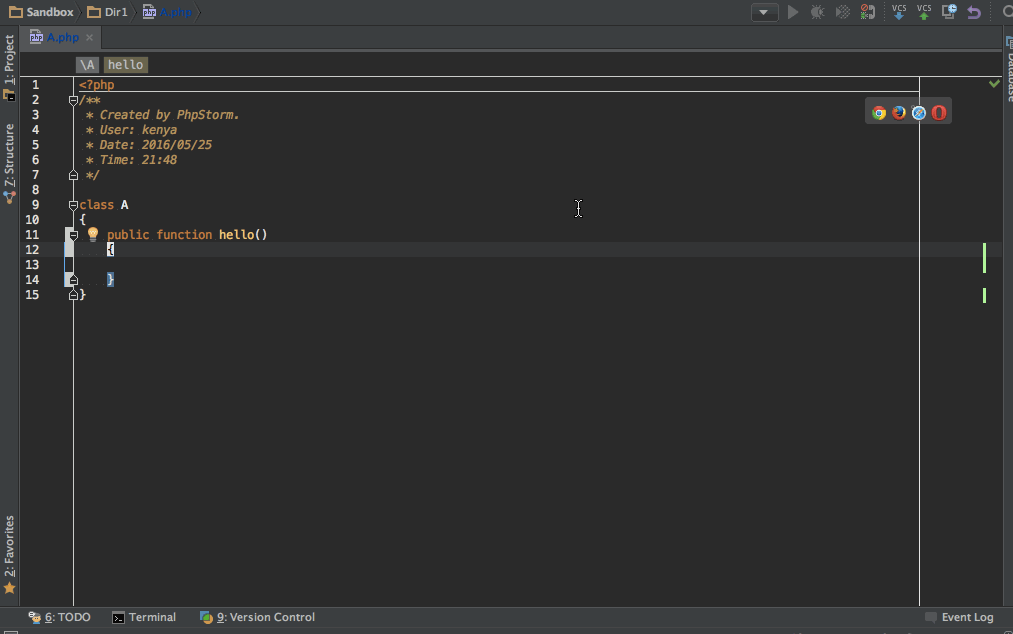Image resolution: width=1013 pixels, height=634 pixels.
Task: Click the changed-lines gutter marker at line 12
Action: coord(68,249)
